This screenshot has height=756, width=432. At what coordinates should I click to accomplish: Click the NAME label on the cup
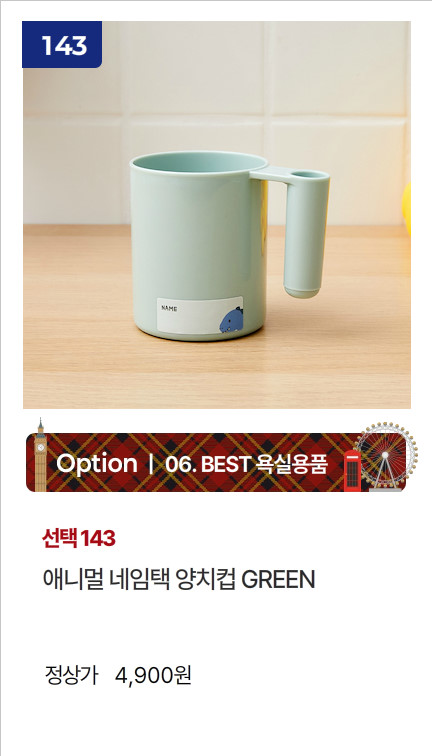point(169,308)
